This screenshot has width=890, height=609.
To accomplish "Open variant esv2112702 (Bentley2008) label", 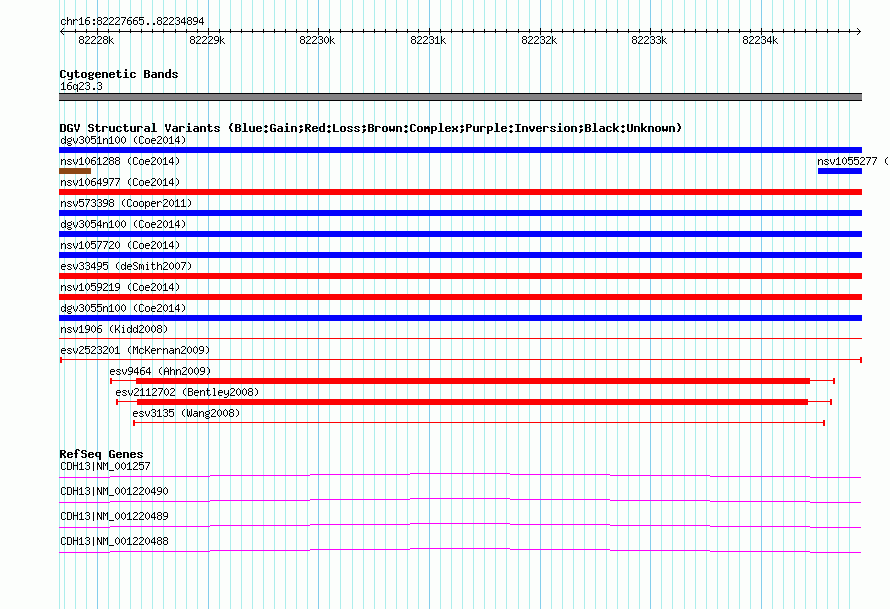I will pos(187,392).
